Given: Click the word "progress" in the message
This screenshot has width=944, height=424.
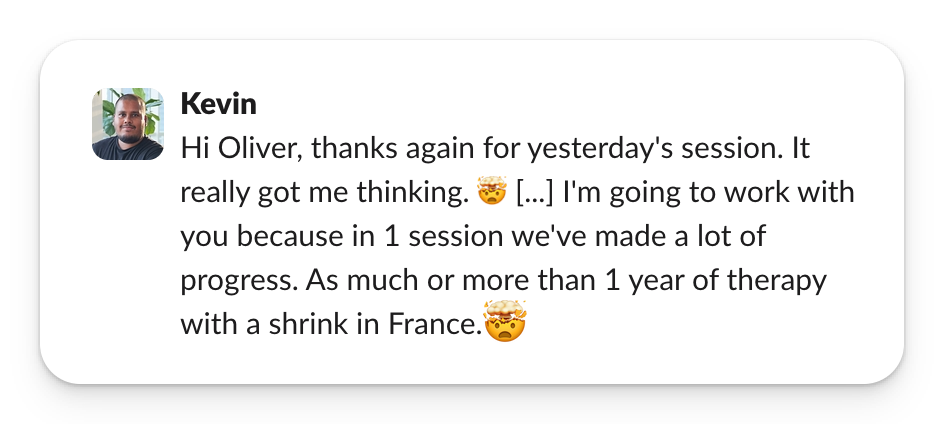Looking at the screenshot, I should tap(235, 281).
